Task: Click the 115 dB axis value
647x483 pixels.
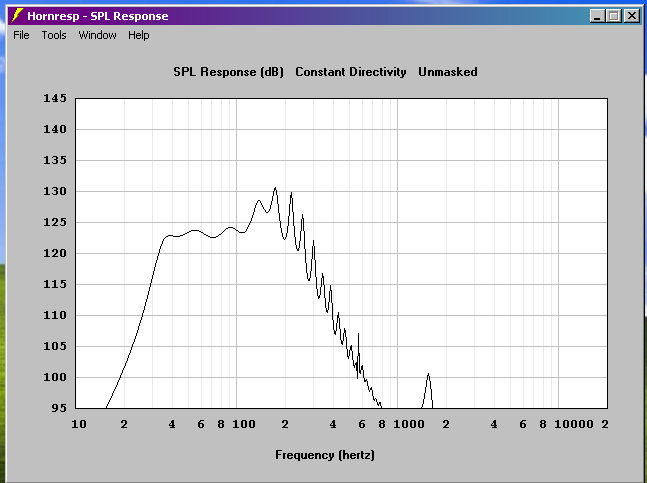Action: pos(55,284)
